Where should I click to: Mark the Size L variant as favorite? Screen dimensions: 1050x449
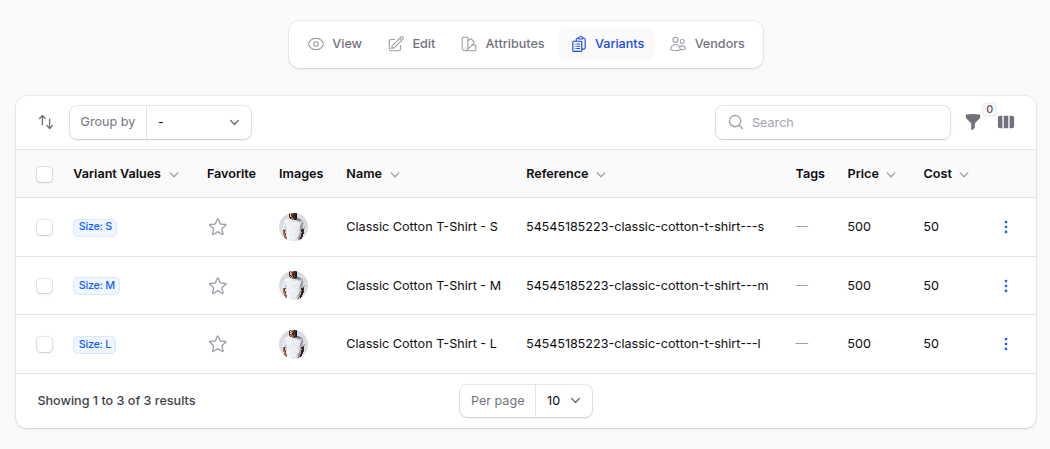[218, 344]
